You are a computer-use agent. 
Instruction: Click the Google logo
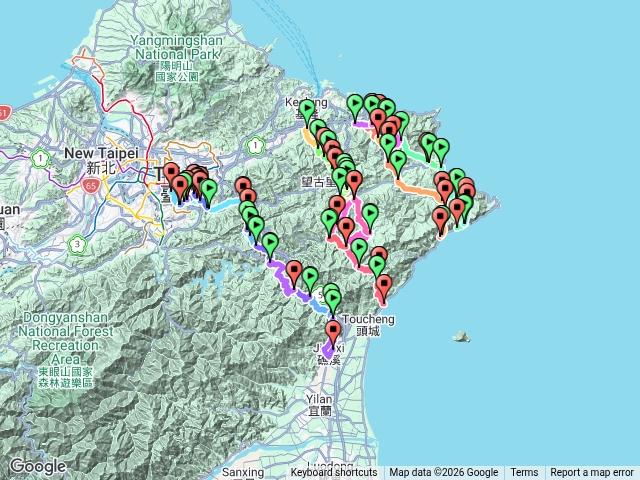(38, 466)
